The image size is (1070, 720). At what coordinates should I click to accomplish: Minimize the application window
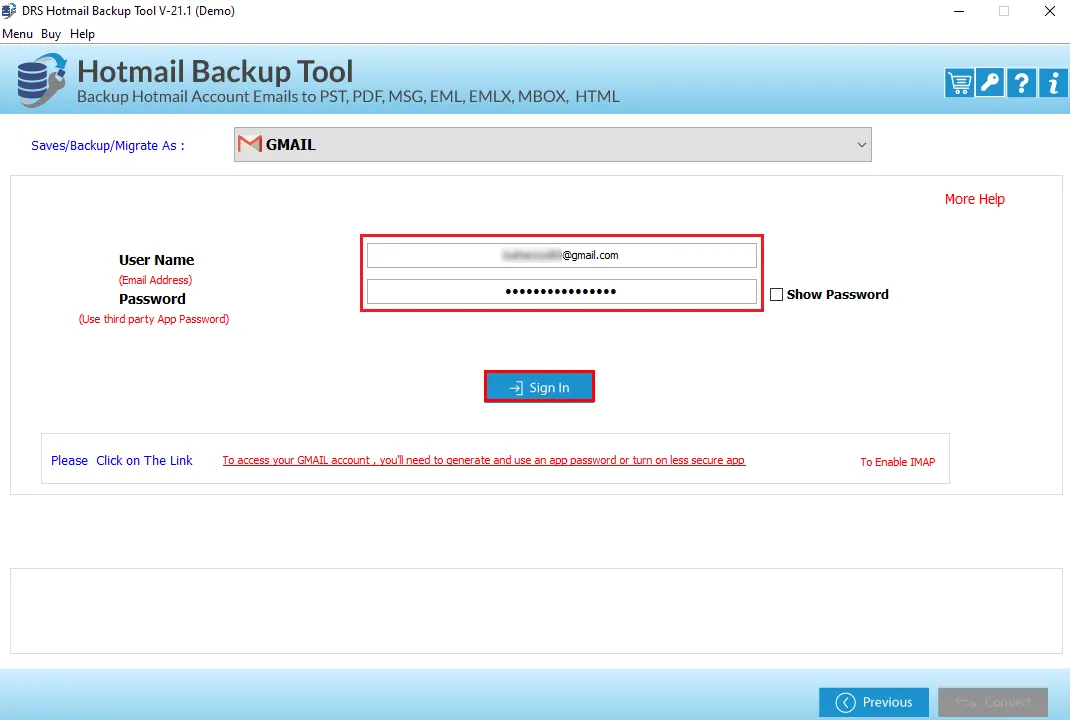coord(959,11)
